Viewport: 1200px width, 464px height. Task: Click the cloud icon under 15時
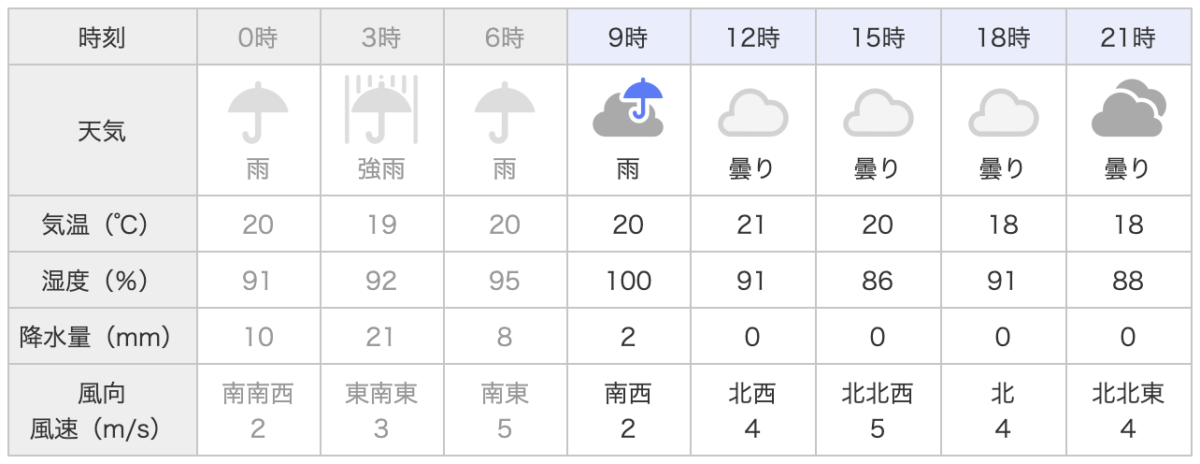click(877, 114)
